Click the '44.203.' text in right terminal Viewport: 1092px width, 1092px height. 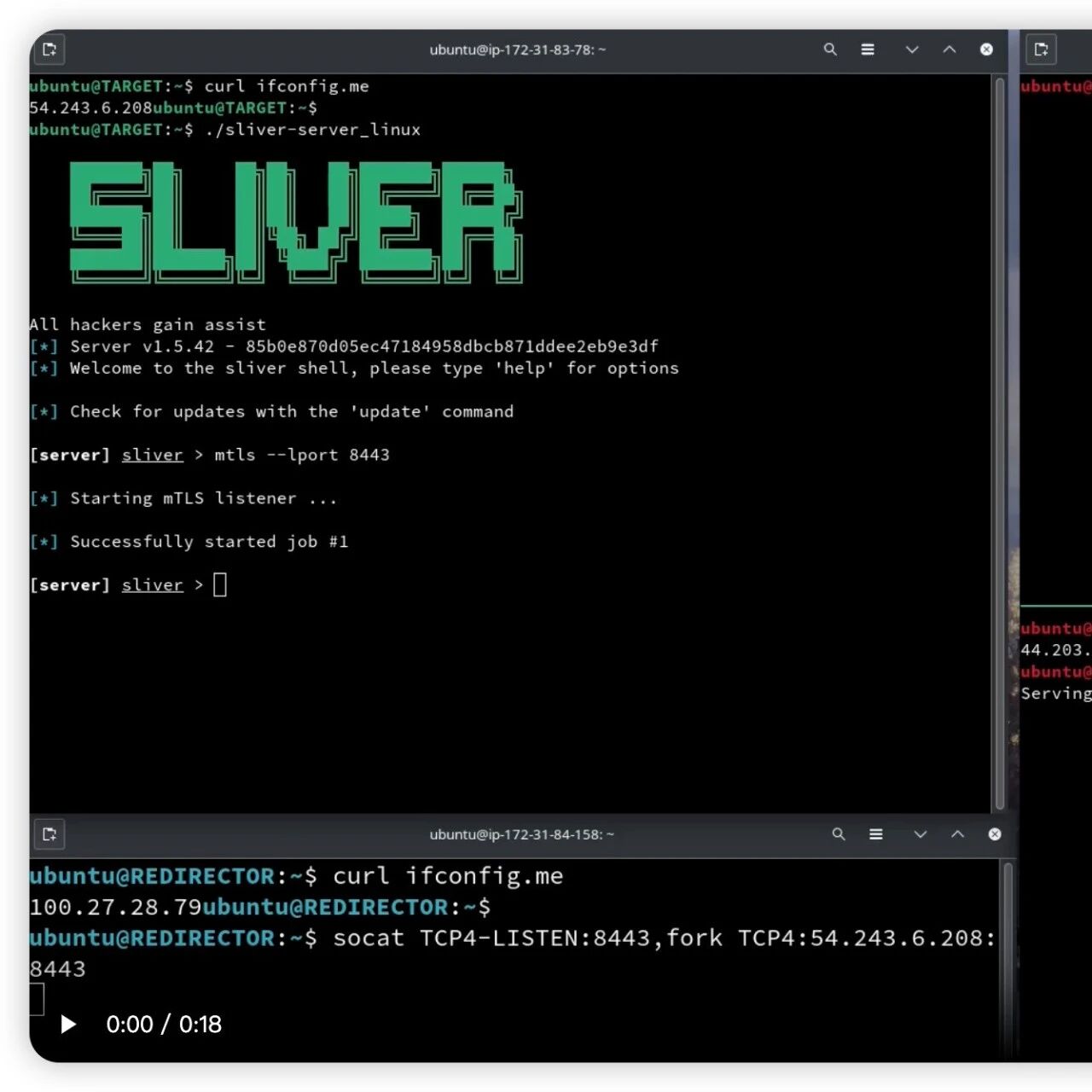click(1056, 650)
